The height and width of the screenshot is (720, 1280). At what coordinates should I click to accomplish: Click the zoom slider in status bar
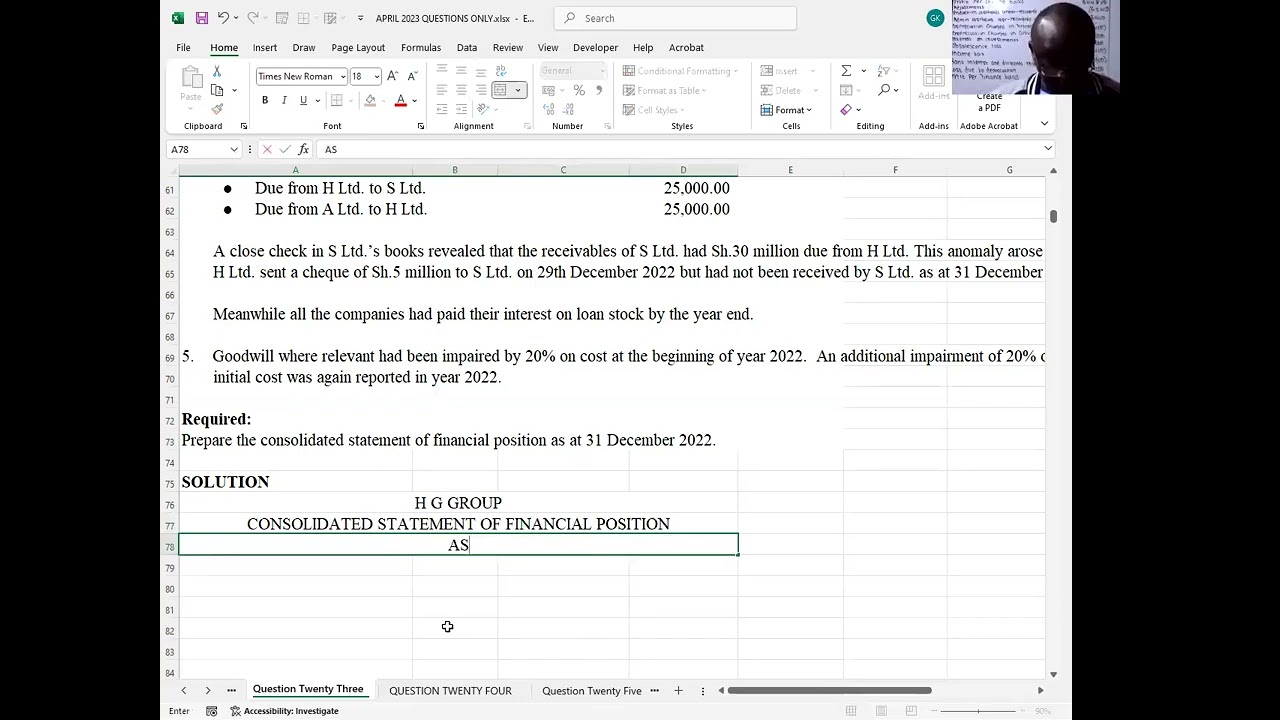pos(978,711)
